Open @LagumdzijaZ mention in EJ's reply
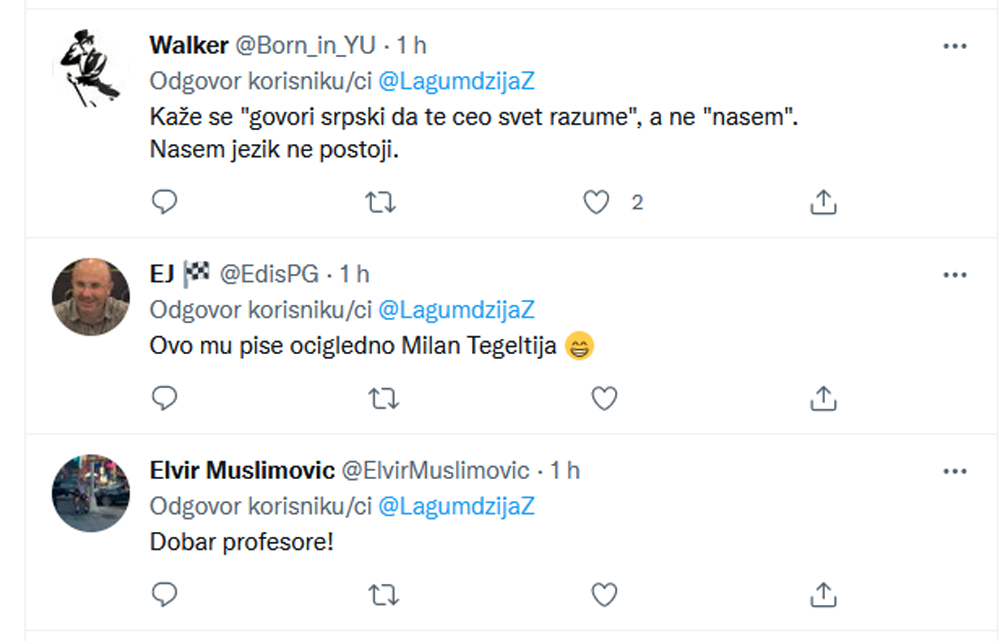 456,308
